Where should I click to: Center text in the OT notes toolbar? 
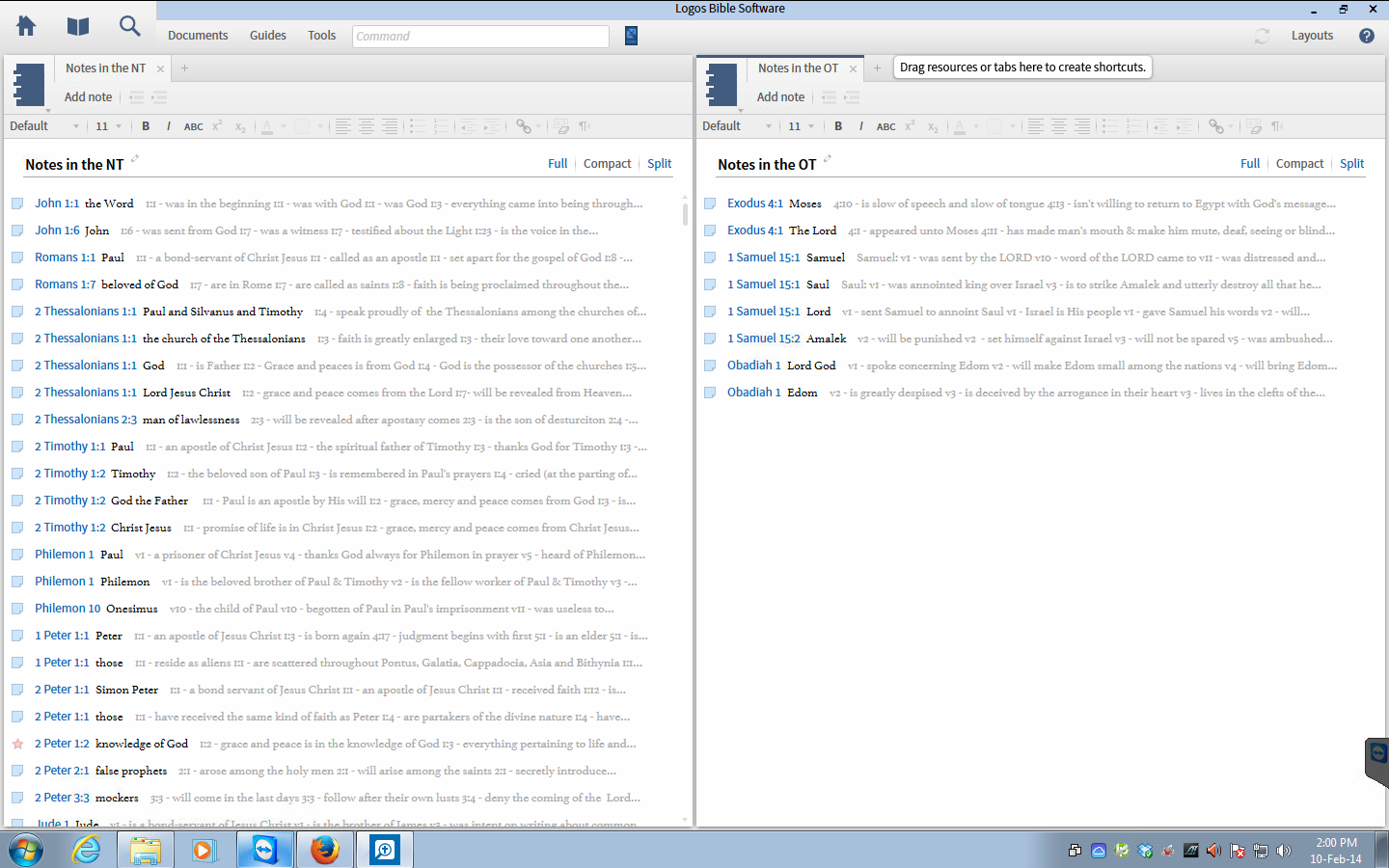(x=1059, y=126)
